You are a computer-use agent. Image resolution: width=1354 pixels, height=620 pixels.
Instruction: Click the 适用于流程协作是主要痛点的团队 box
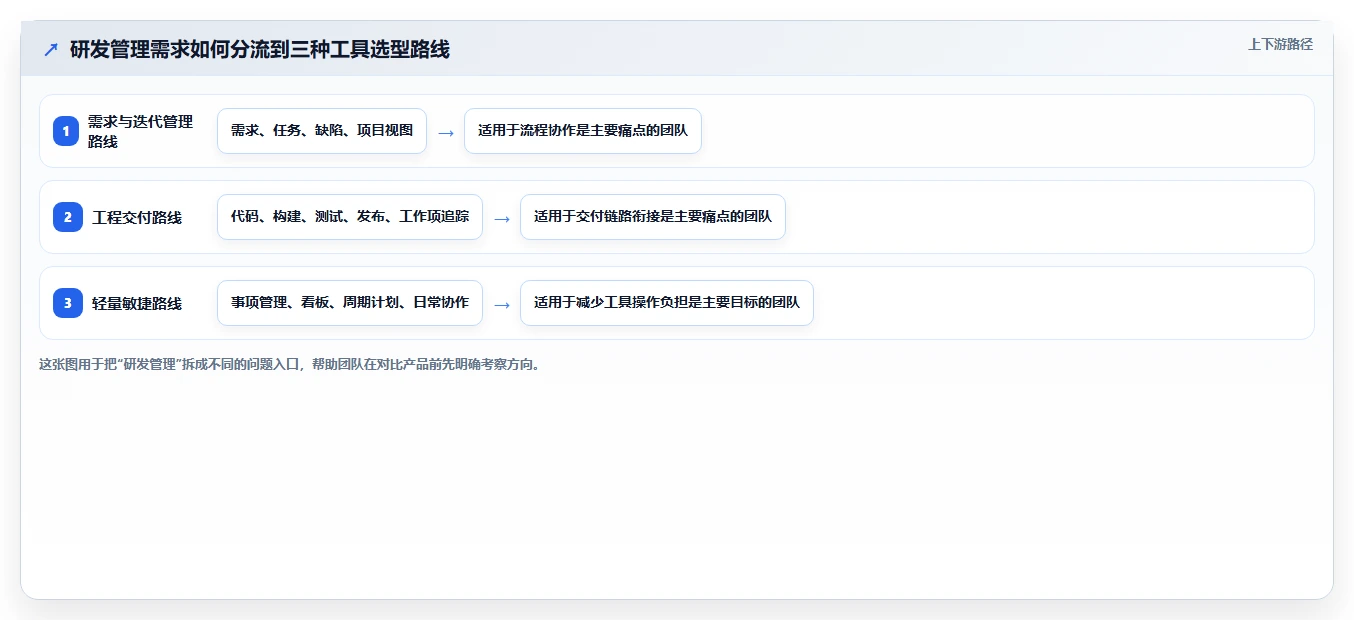[x=583, y=131]
